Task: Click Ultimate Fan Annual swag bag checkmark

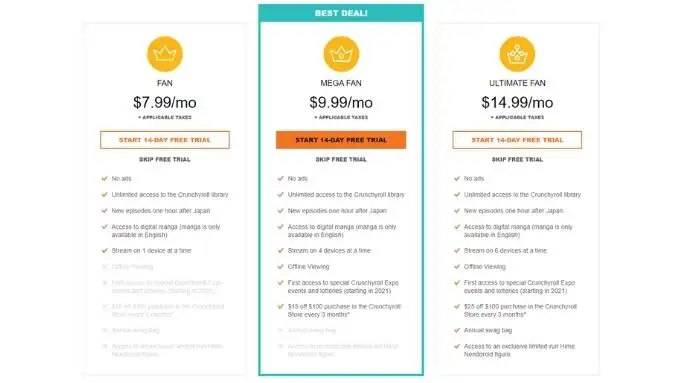Action: point(457,330)
